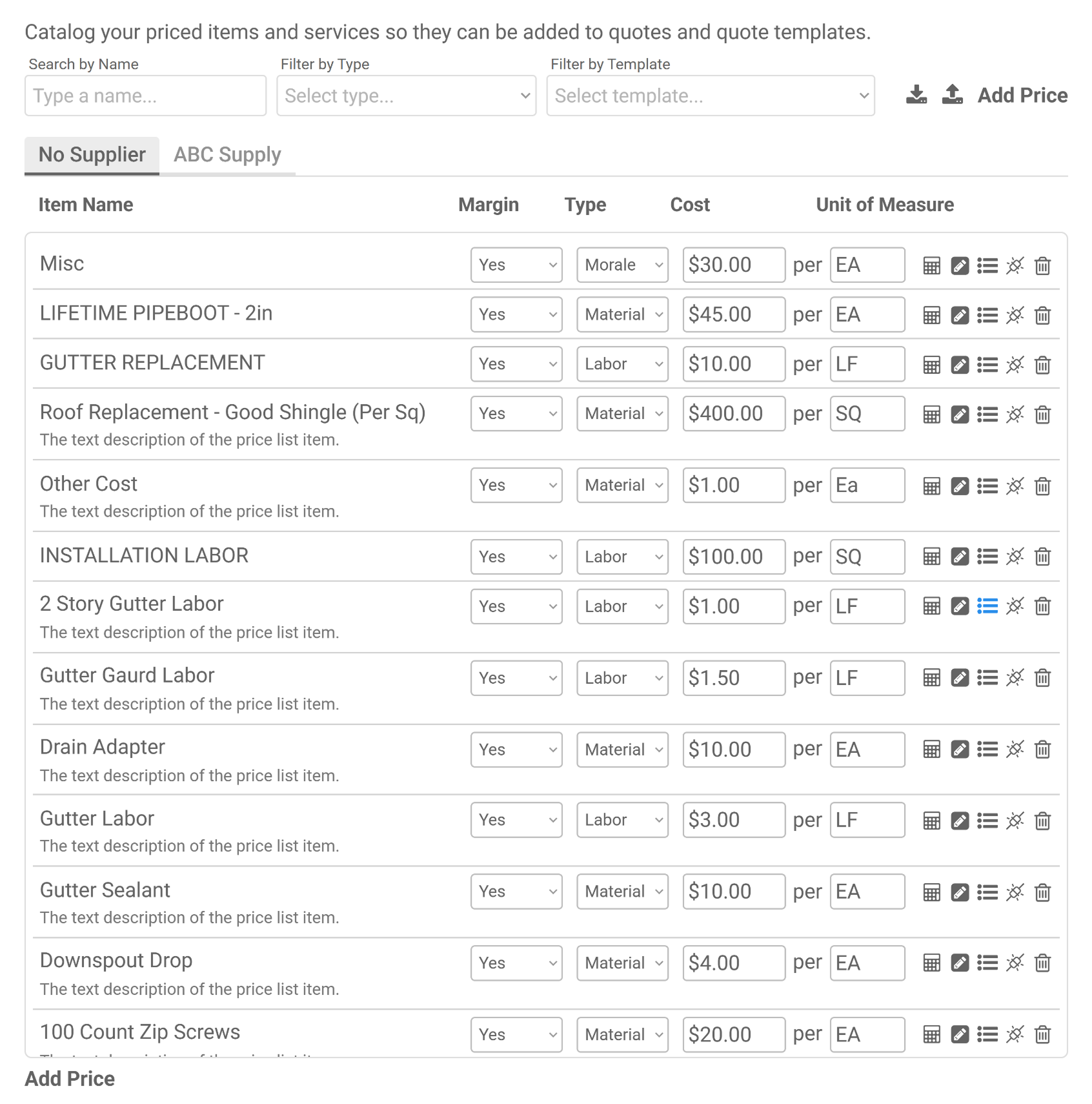Screen dimensions: 1092x1104
Task: Open list icon for Gutter Sealant
Action: (x=987, y=893)
